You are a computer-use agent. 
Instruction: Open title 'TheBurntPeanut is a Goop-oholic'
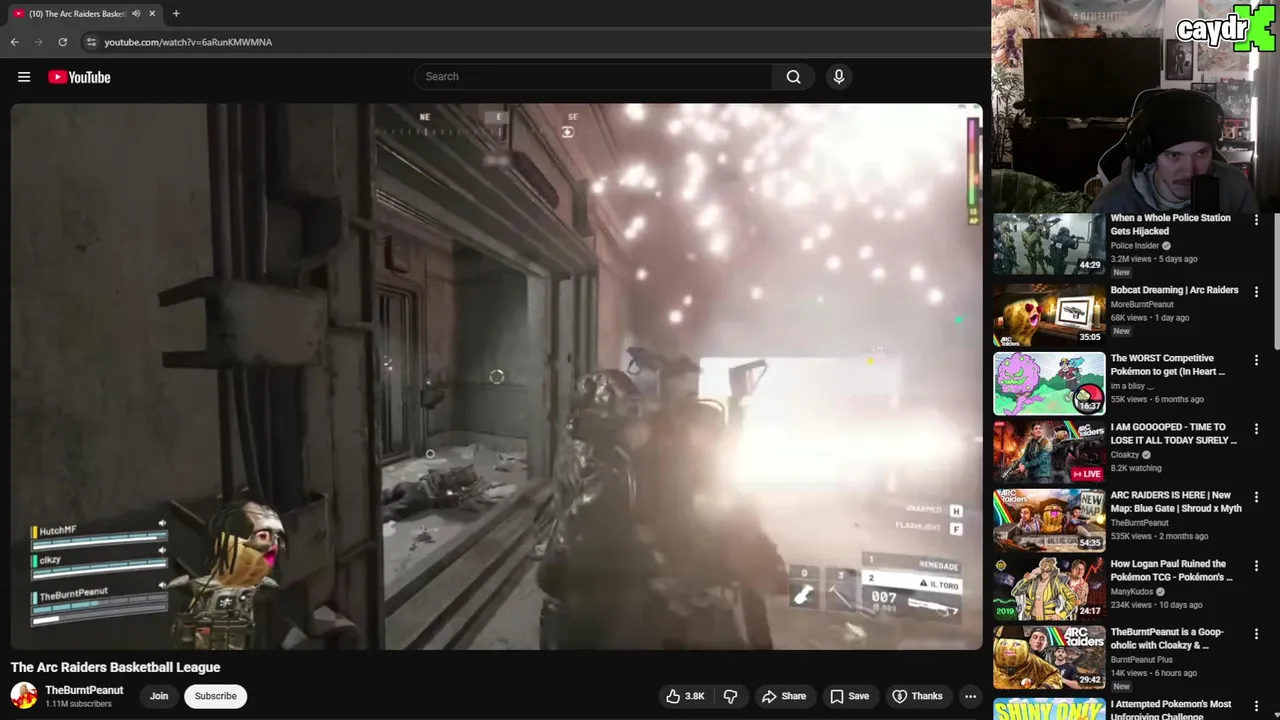[x=1167, y=638]
